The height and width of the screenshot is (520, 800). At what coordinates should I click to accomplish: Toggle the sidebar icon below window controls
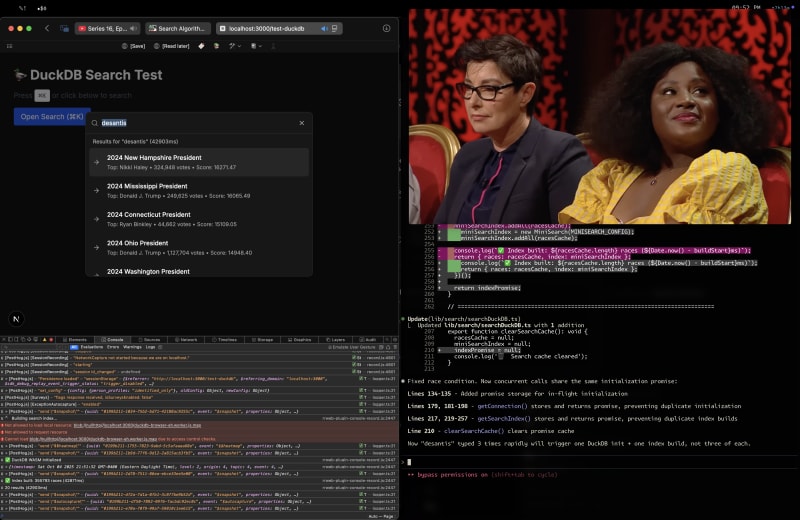[x=9, y=46]
